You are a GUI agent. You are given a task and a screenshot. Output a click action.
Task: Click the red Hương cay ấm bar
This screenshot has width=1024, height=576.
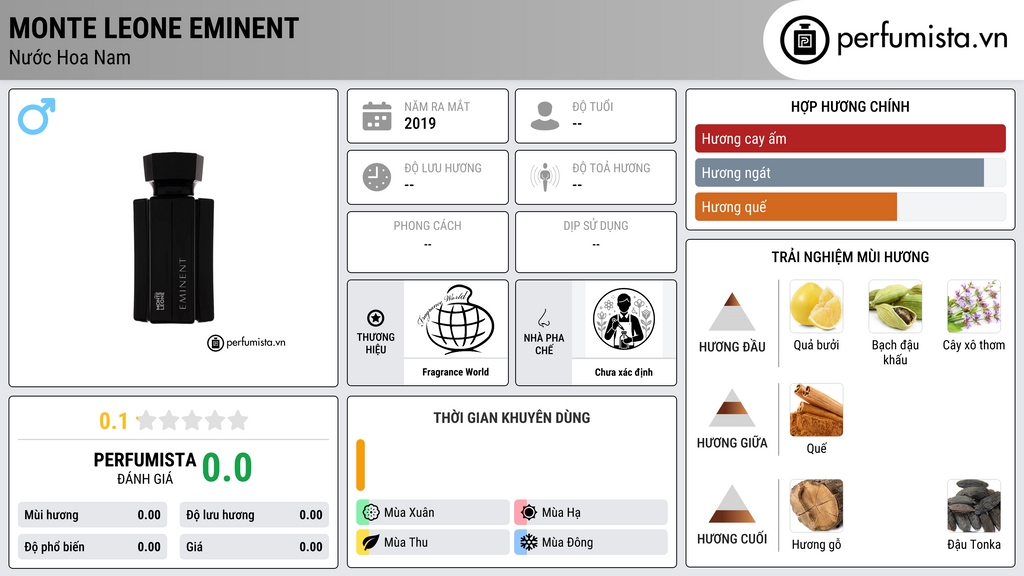click(850, 138)
